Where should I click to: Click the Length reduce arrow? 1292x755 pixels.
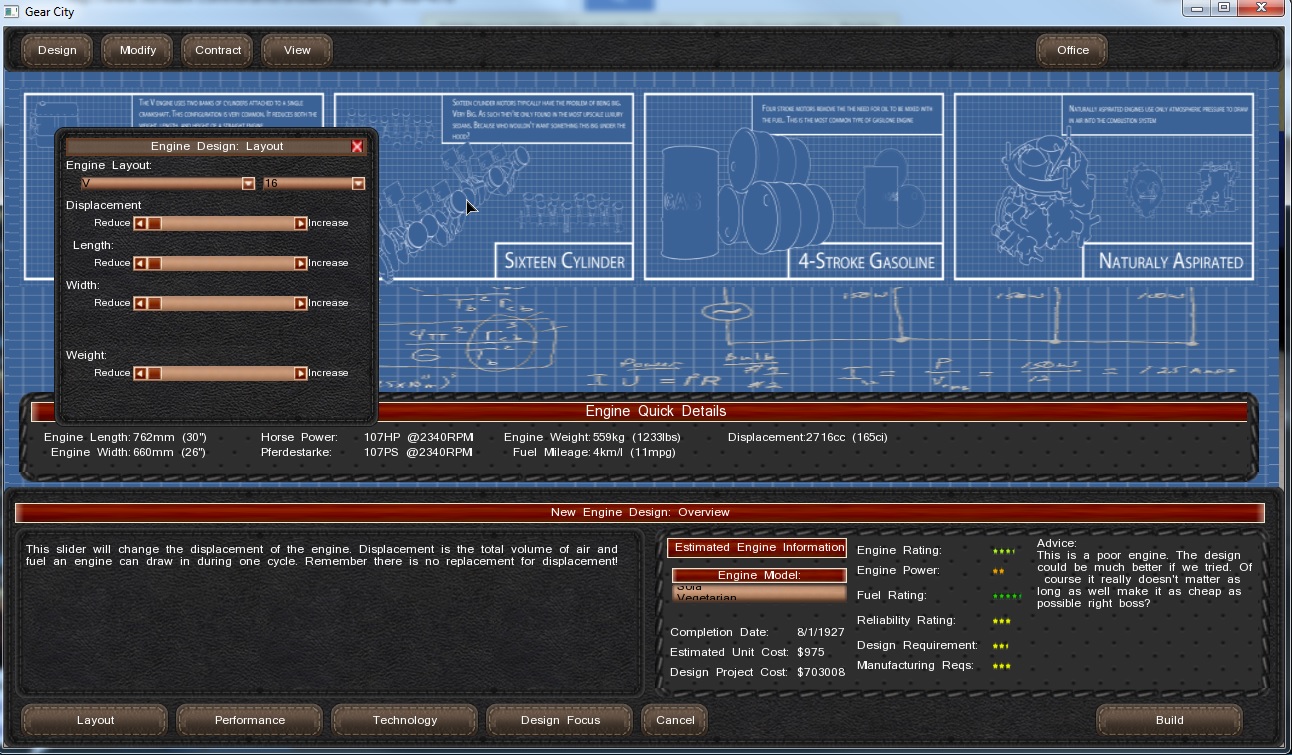point(140,263)
